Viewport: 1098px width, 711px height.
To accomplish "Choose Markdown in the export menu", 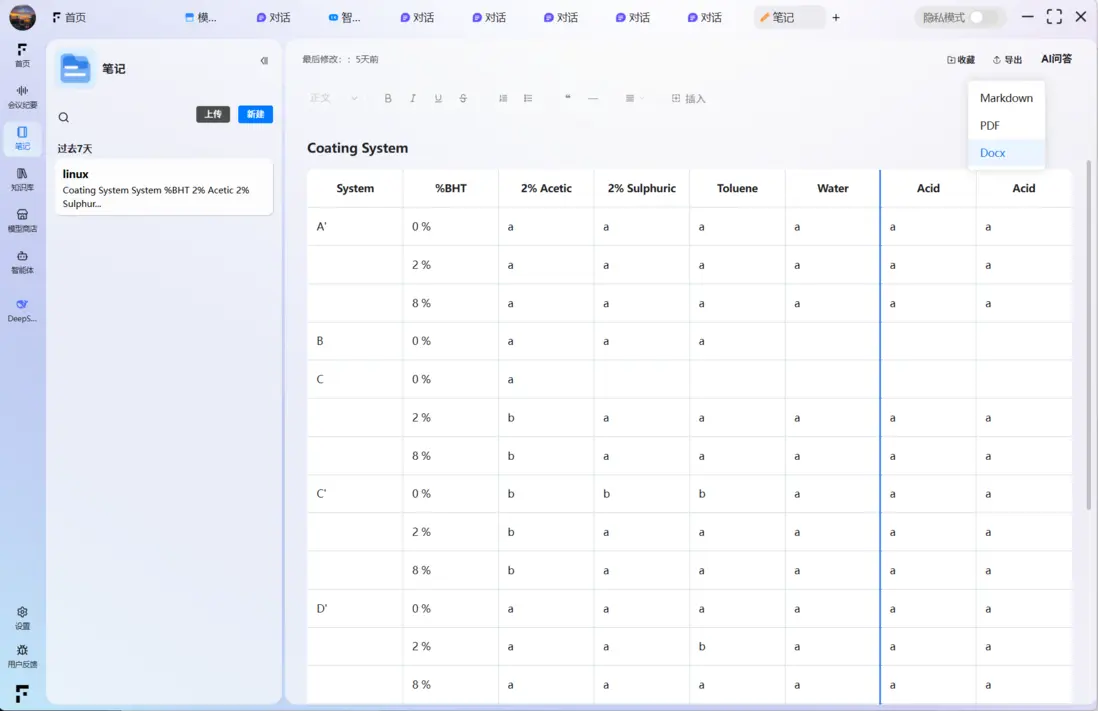I will click(x=1006, y=98).
